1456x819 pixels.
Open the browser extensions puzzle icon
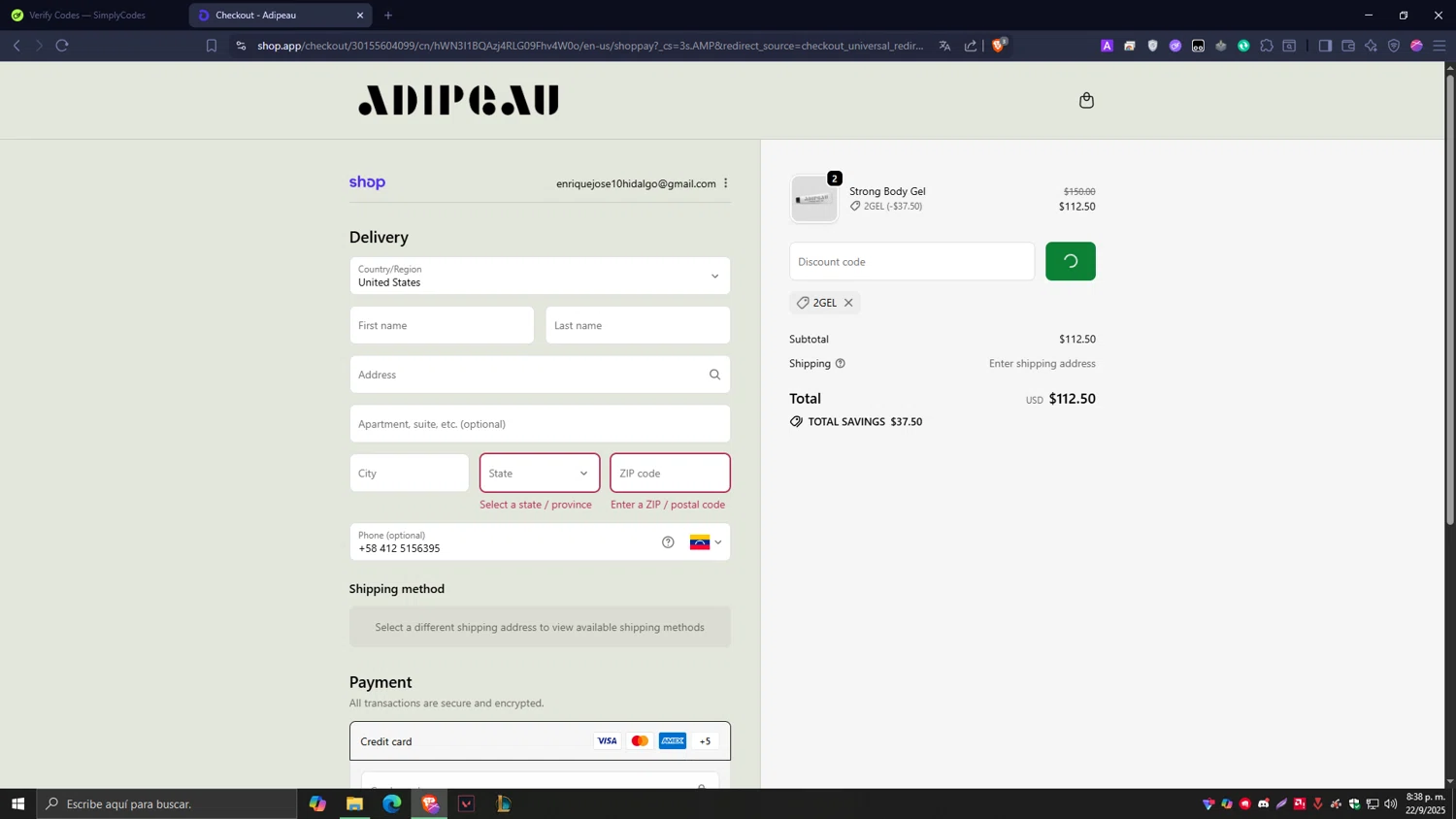pyautogui.click(x=1267, y=46)
